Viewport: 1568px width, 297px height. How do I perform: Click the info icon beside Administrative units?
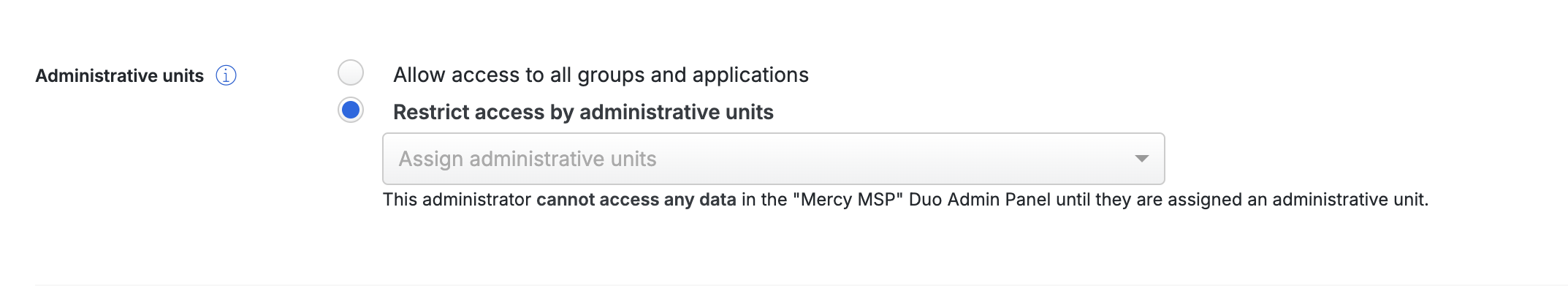coord(226,75)
